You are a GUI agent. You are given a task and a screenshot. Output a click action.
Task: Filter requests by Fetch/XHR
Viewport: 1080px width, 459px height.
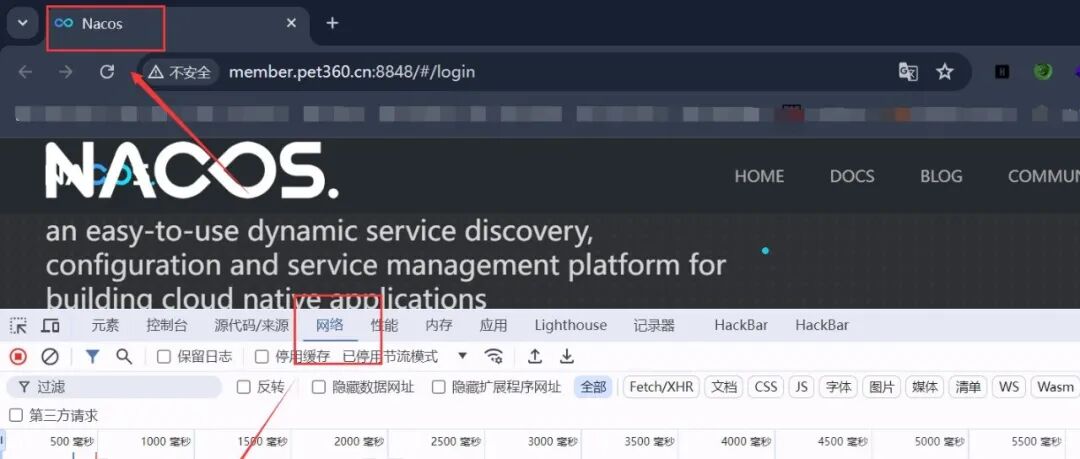coord(661,387)
